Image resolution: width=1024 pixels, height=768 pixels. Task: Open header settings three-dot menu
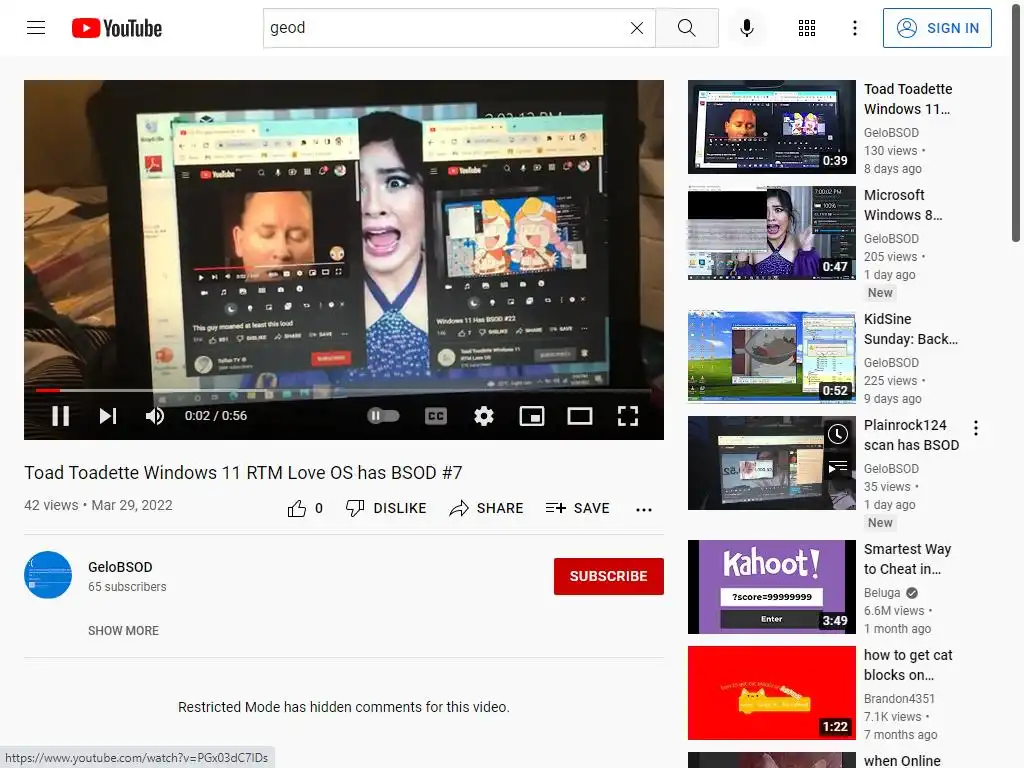(x=854, y=28)
